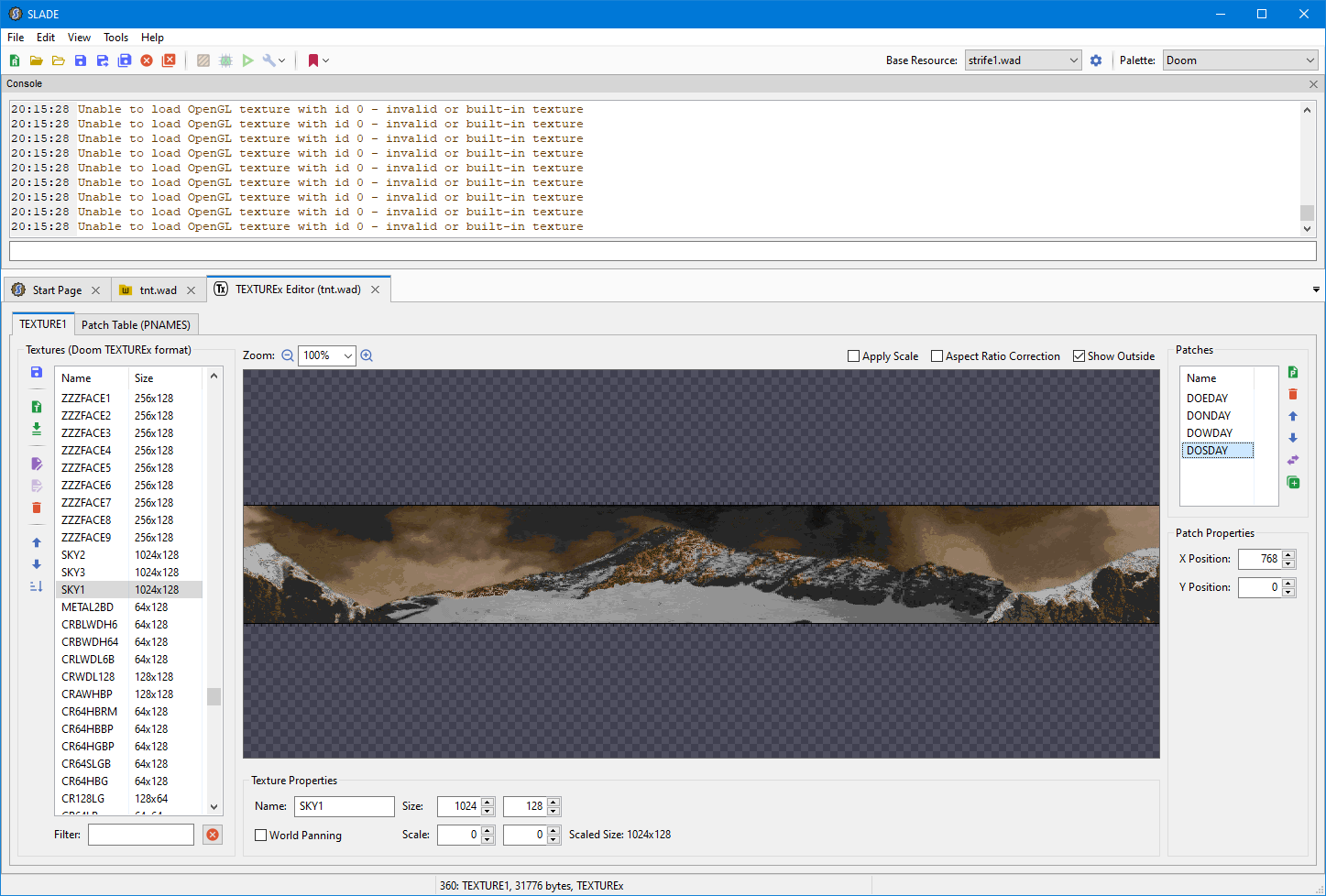Image resolution: width=1326 pixels, height=896 pixels.
Task: Click the wrench maintenance toolbar icon
Action: [x=268, y=60]
